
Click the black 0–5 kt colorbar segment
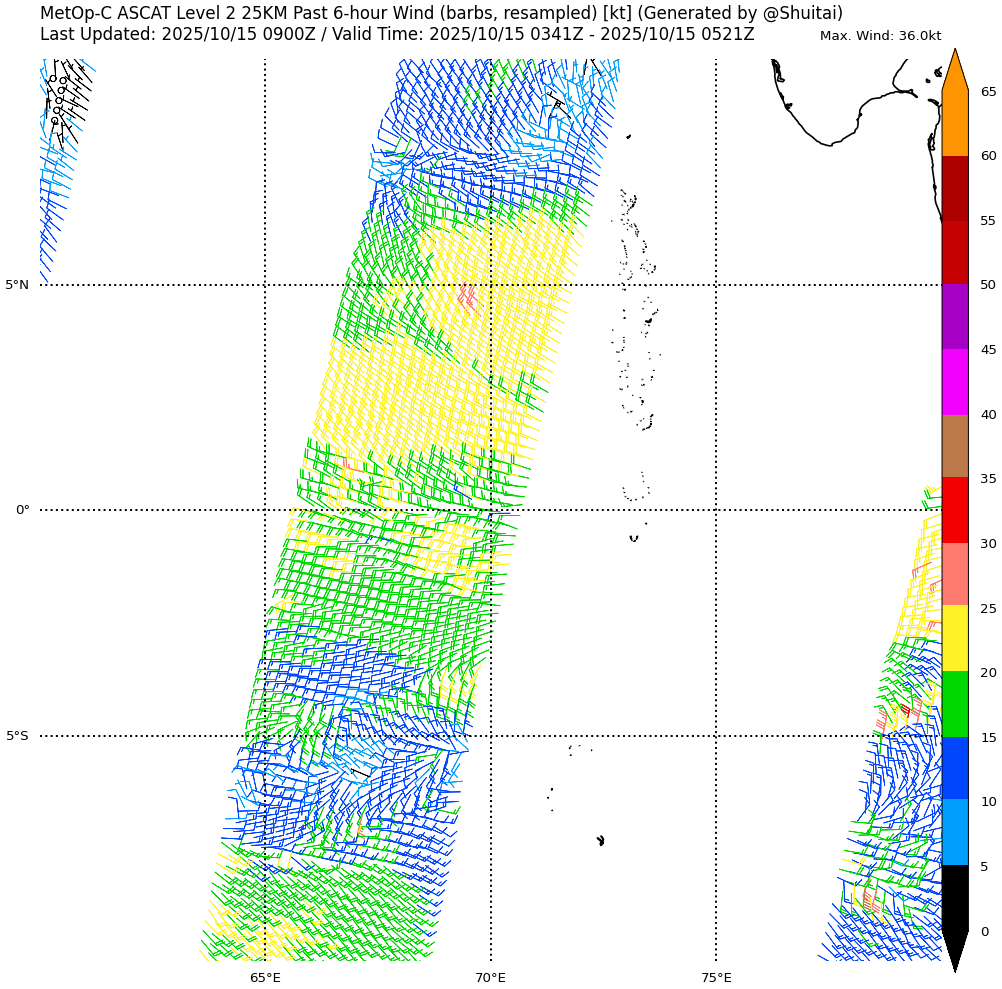[x=955, y=897]
